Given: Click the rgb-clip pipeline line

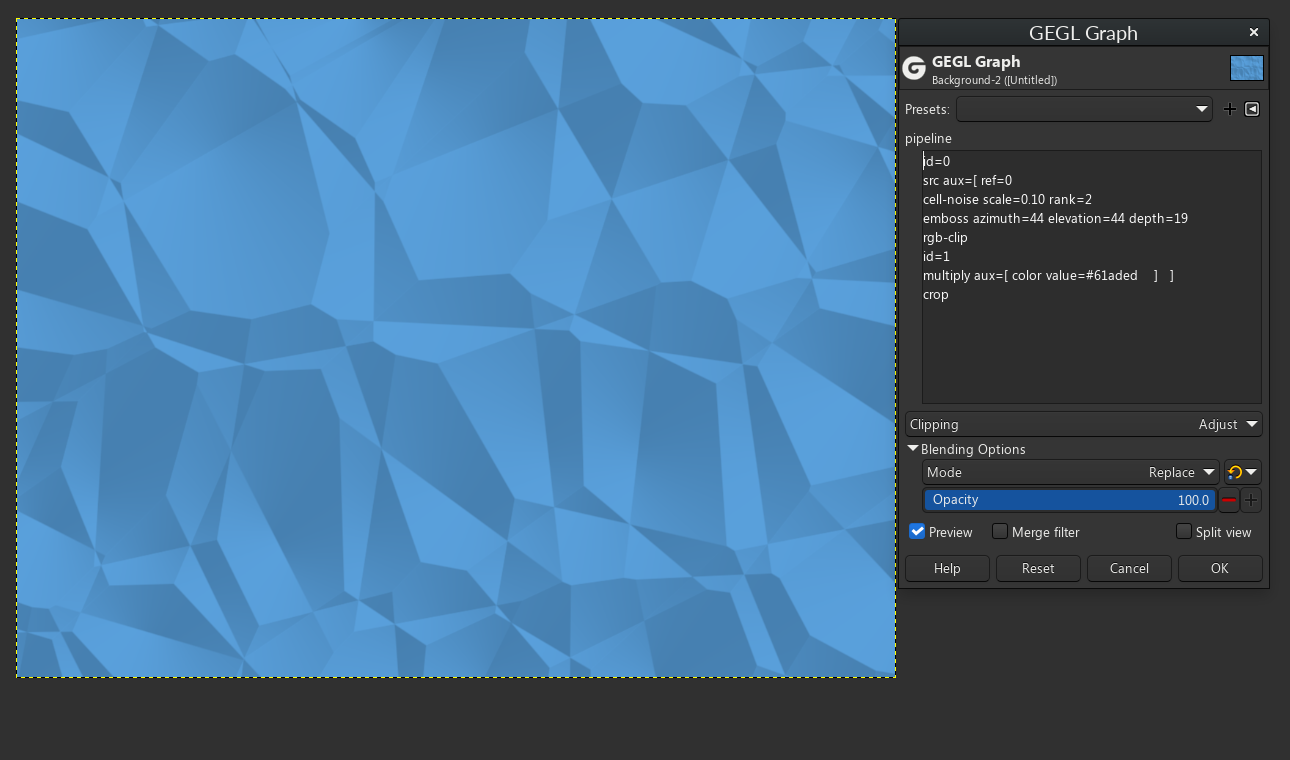Looking at the screenshot, I should pos(945,237).
